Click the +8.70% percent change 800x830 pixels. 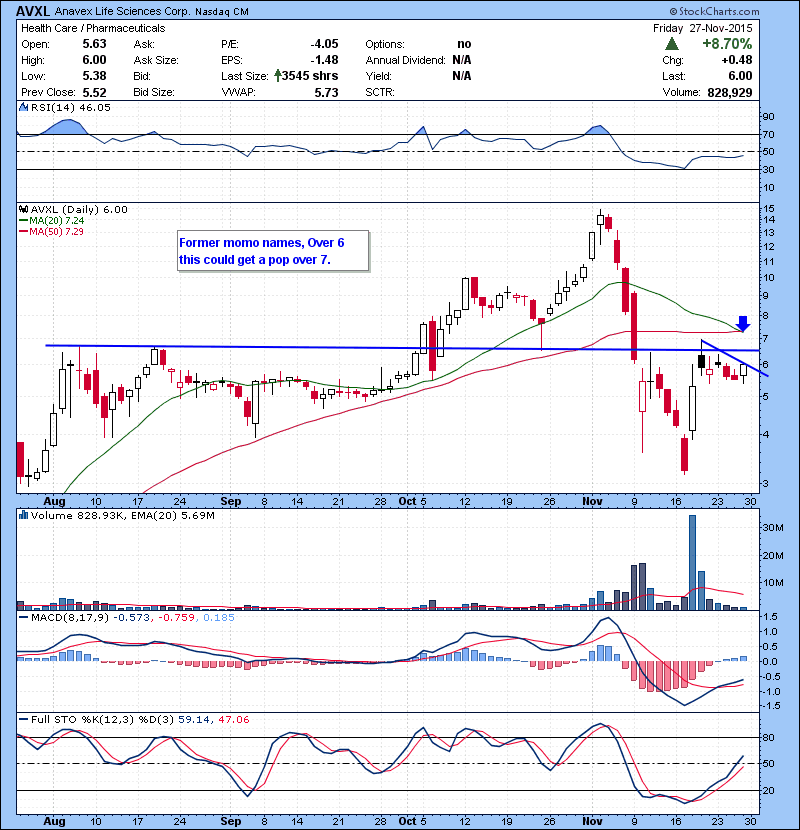727,43
